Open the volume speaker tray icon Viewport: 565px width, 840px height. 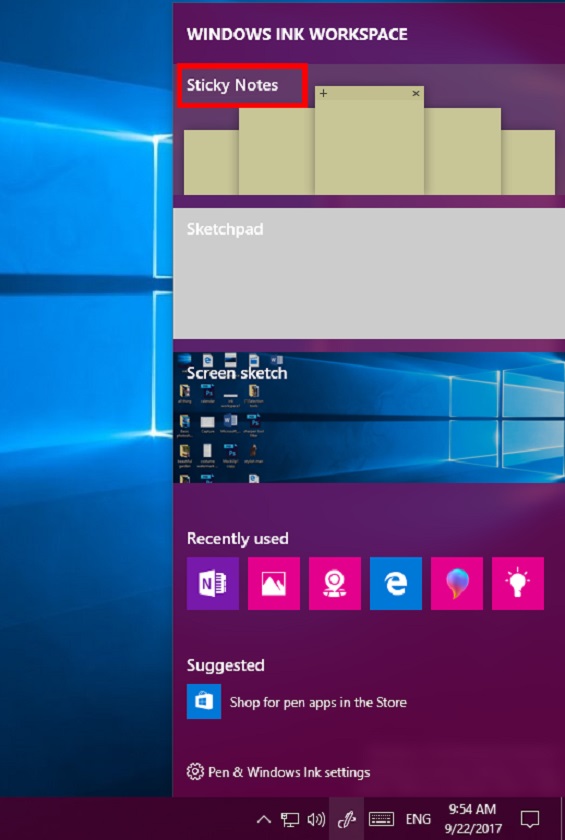point(316,819)
